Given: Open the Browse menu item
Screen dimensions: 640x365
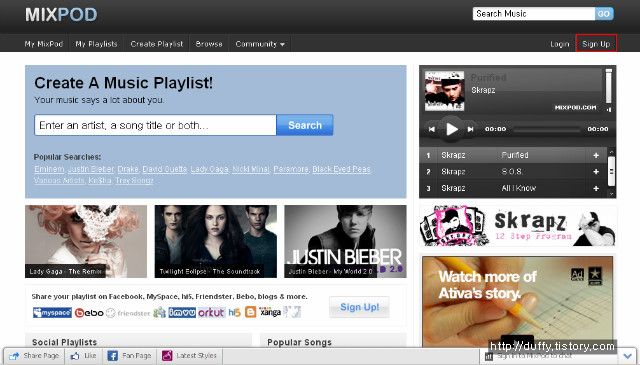Looking at the screenshot, I should tap(209, 44).
